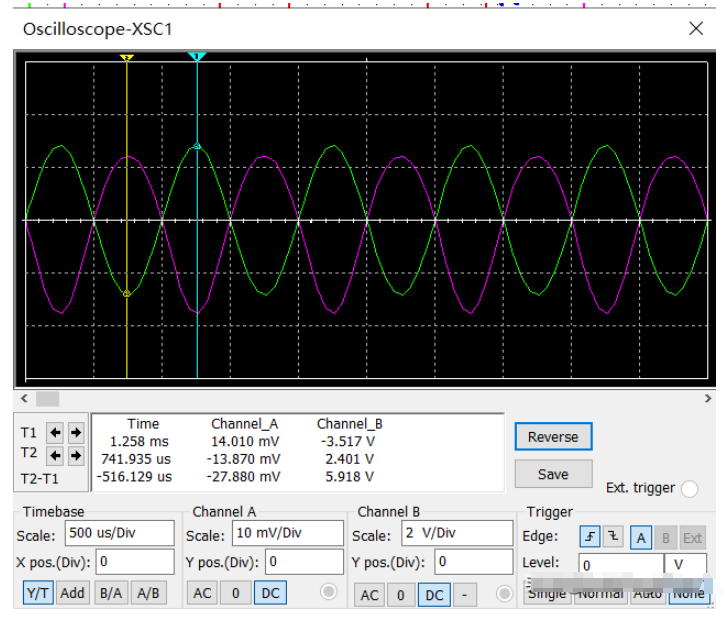Viewport: 725px width, 617px height.
Task: Move cursor T1 left with arrow
Action: [55, 433]
